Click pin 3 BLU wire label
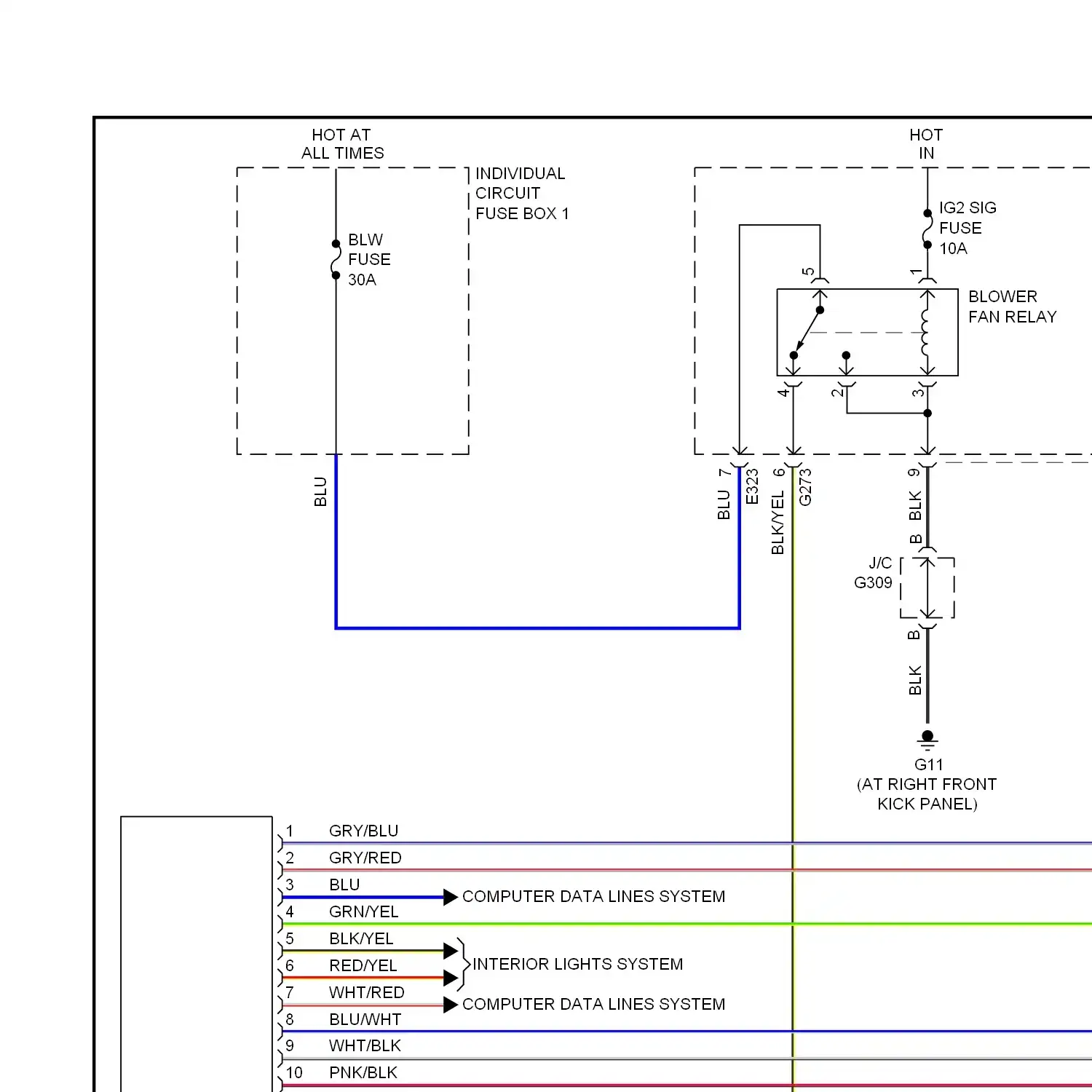This screenshot has height=1092, width=1092. pyautogui.click(x=344, y=885)
